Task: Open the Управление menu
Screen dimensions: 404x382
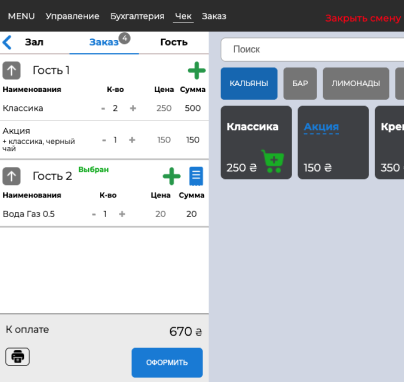Action: 72,16
